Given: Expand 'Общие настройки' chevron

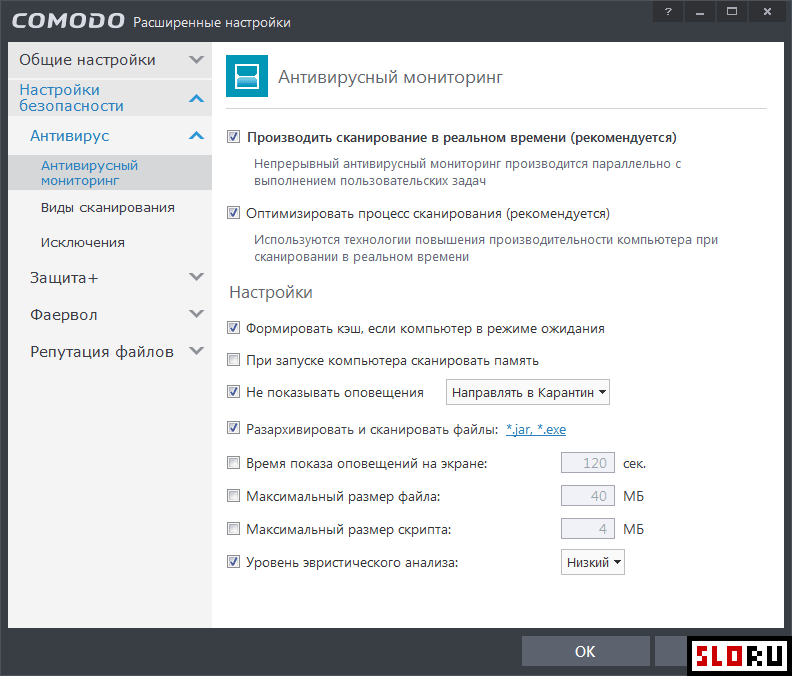Looking at the screenshot, I should click(x=196, y=60).
